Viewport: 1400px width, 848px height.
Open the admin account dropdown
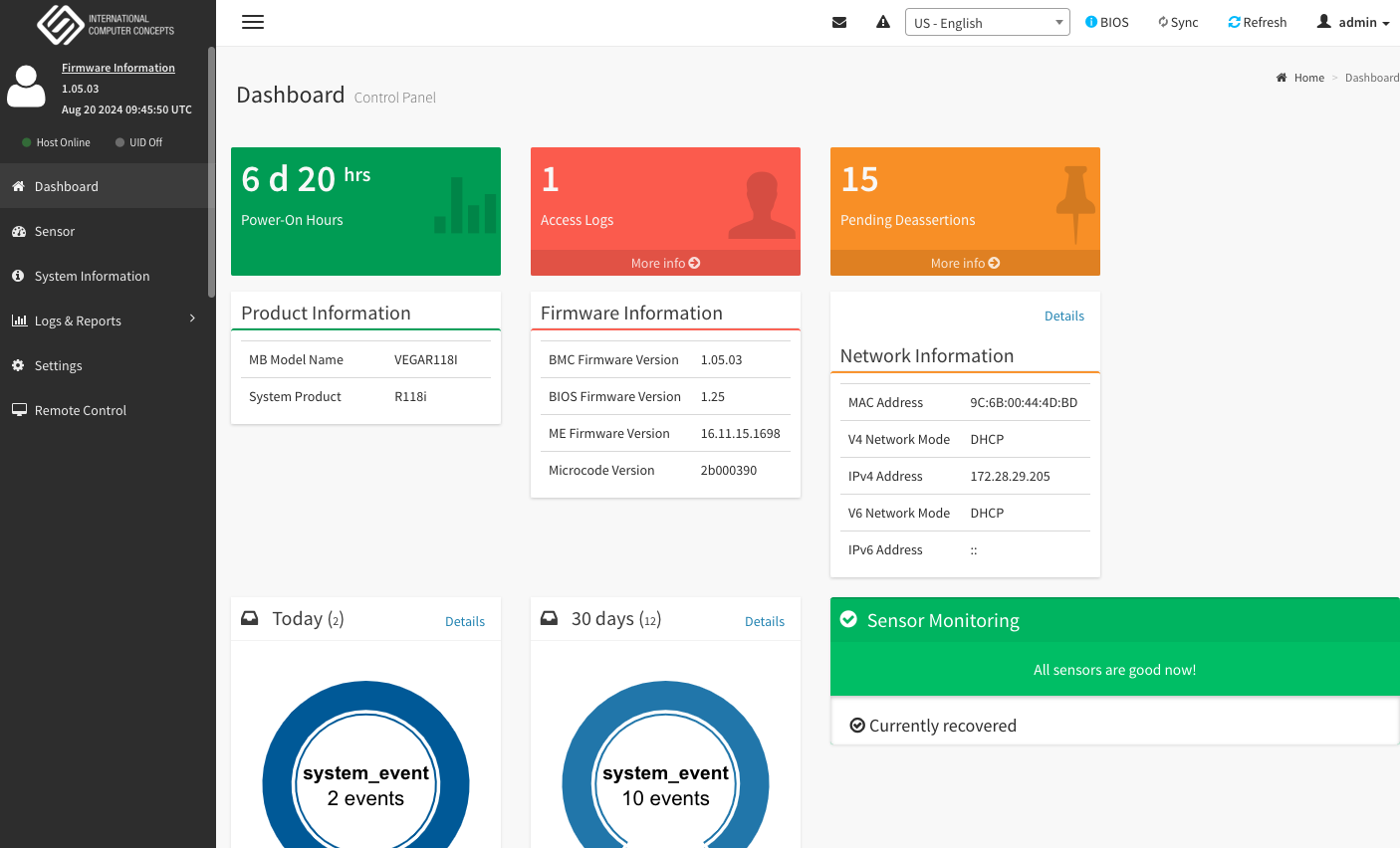point(1352,21)
